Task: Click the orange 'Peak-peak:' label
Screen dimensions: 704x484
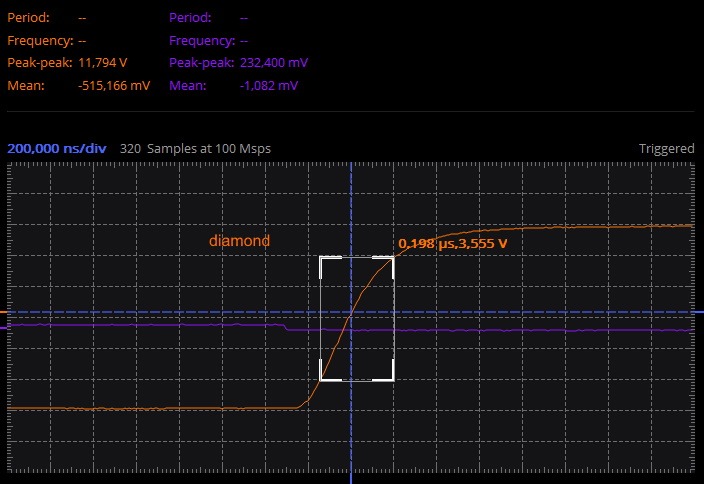Action: tap(40, 63)
